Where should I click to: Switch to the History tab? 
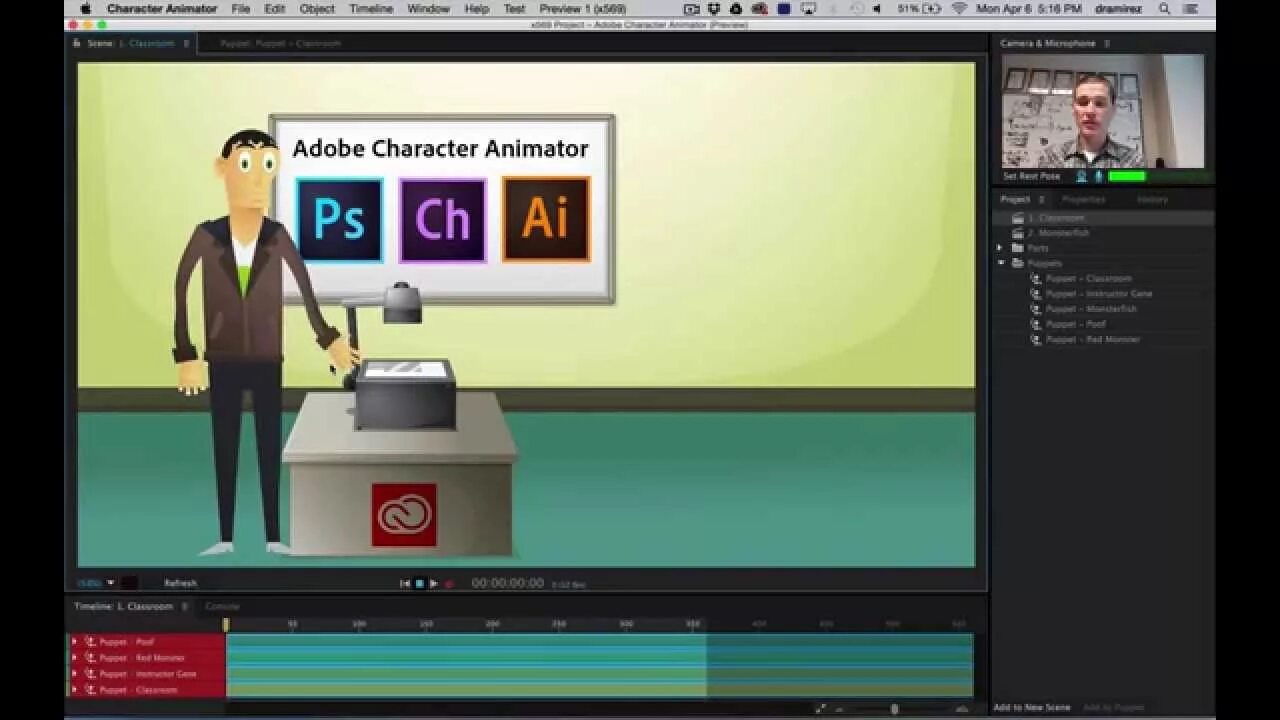(x=1152, y=199)
